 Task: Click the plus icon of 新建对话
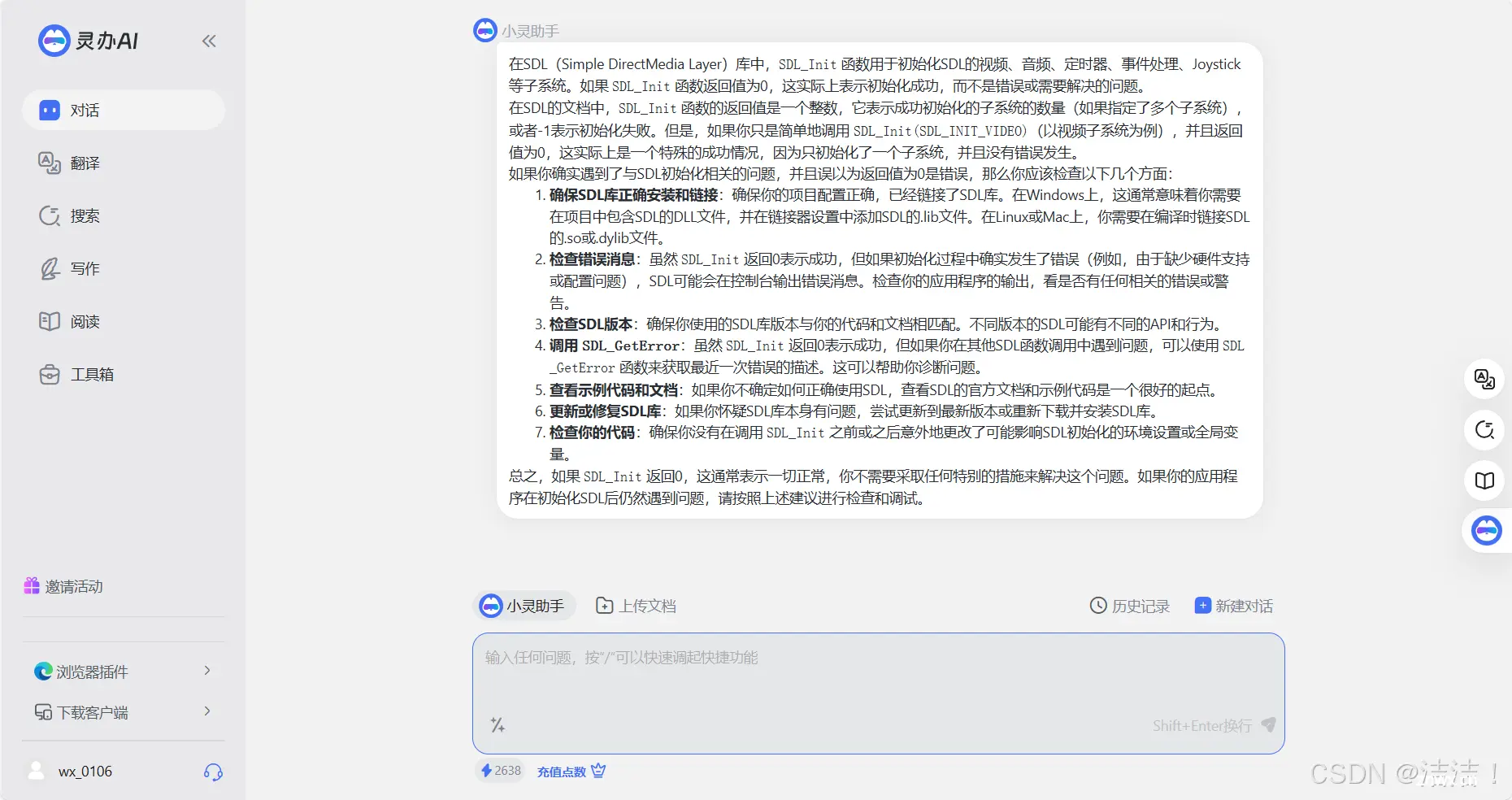click(x=1202, y=605)
